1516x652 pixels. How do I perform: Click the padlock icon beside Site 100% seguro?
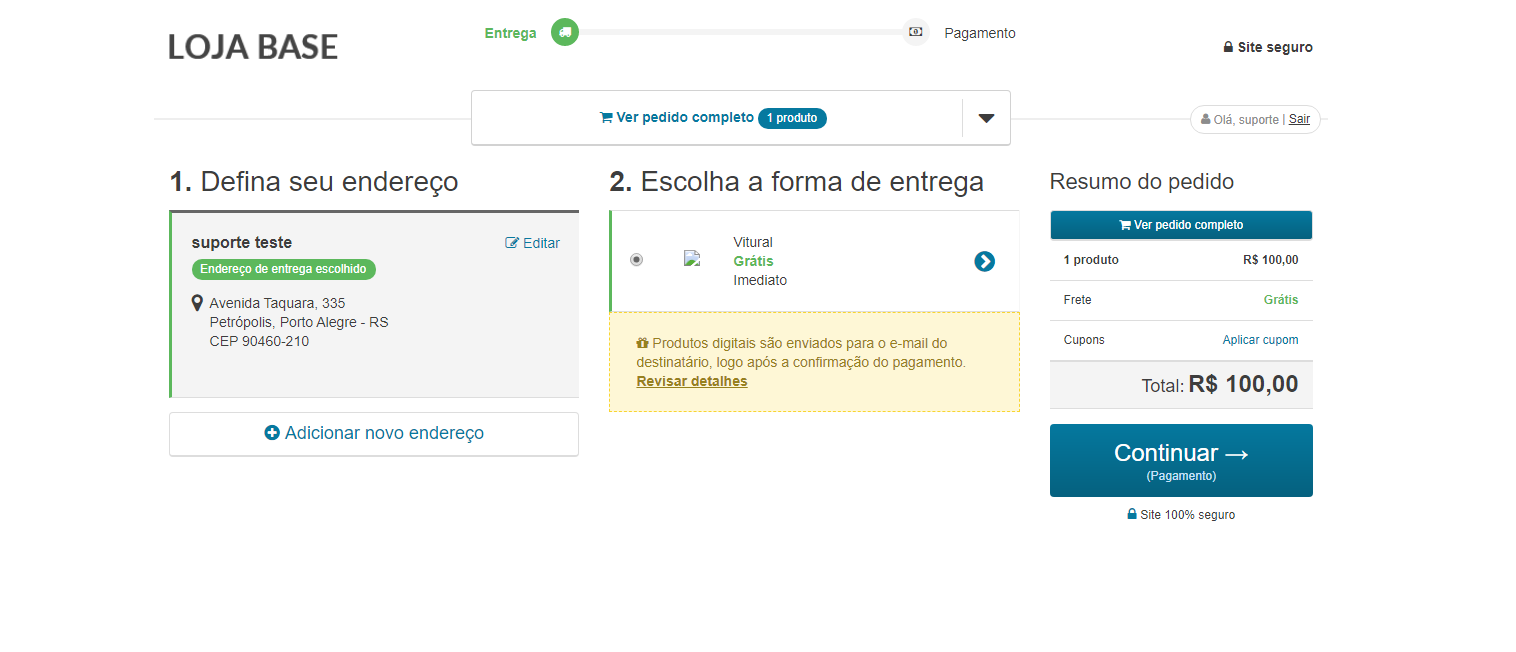point(1132,514)
